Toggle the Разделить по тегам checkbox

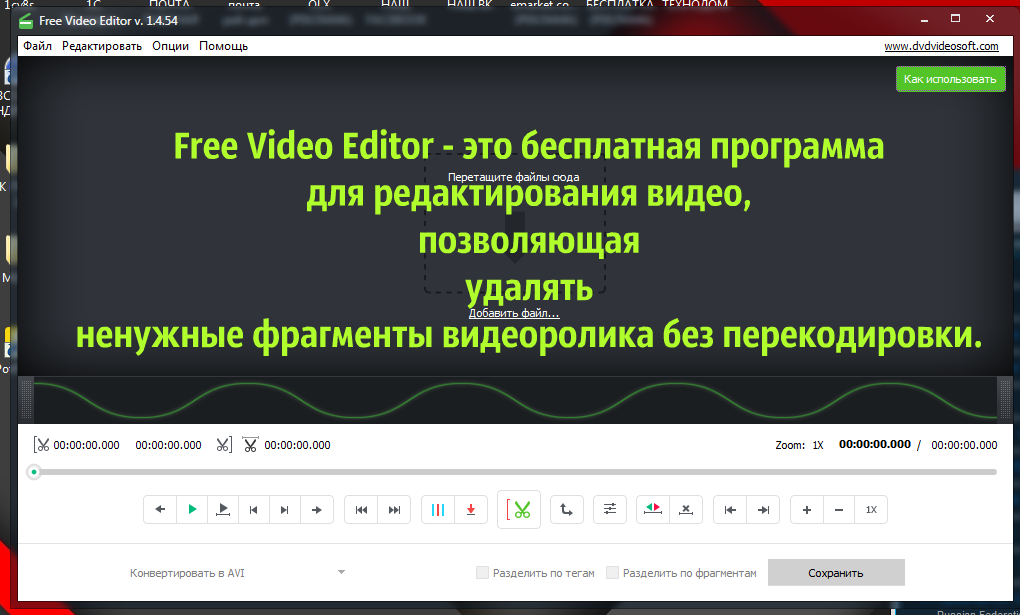point(482,573)
